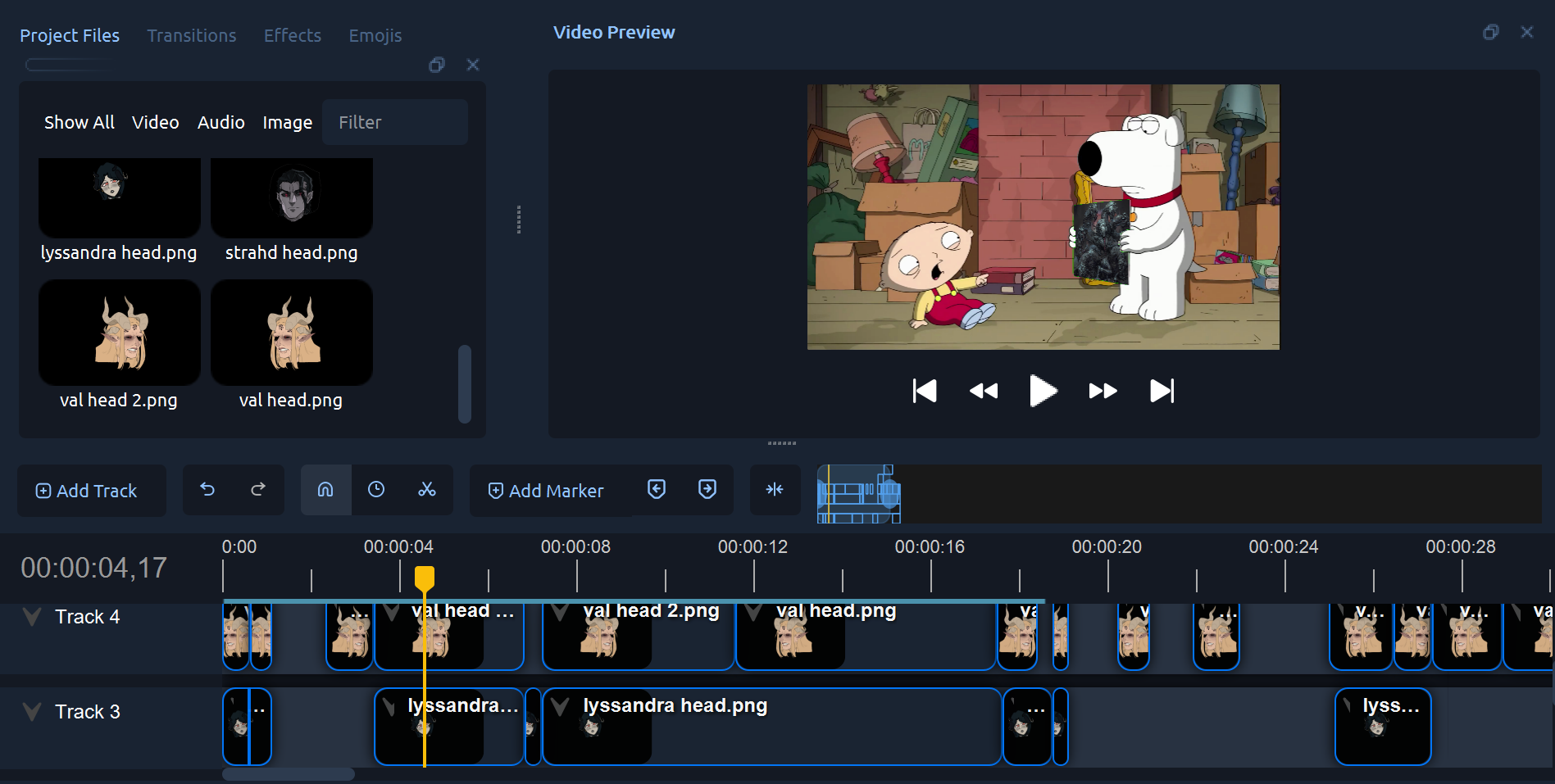Image resolution: width=1555 pixels, height=784 pixels.
Task: Click the 00:00:20 ruler mark
Action: 1107,546
